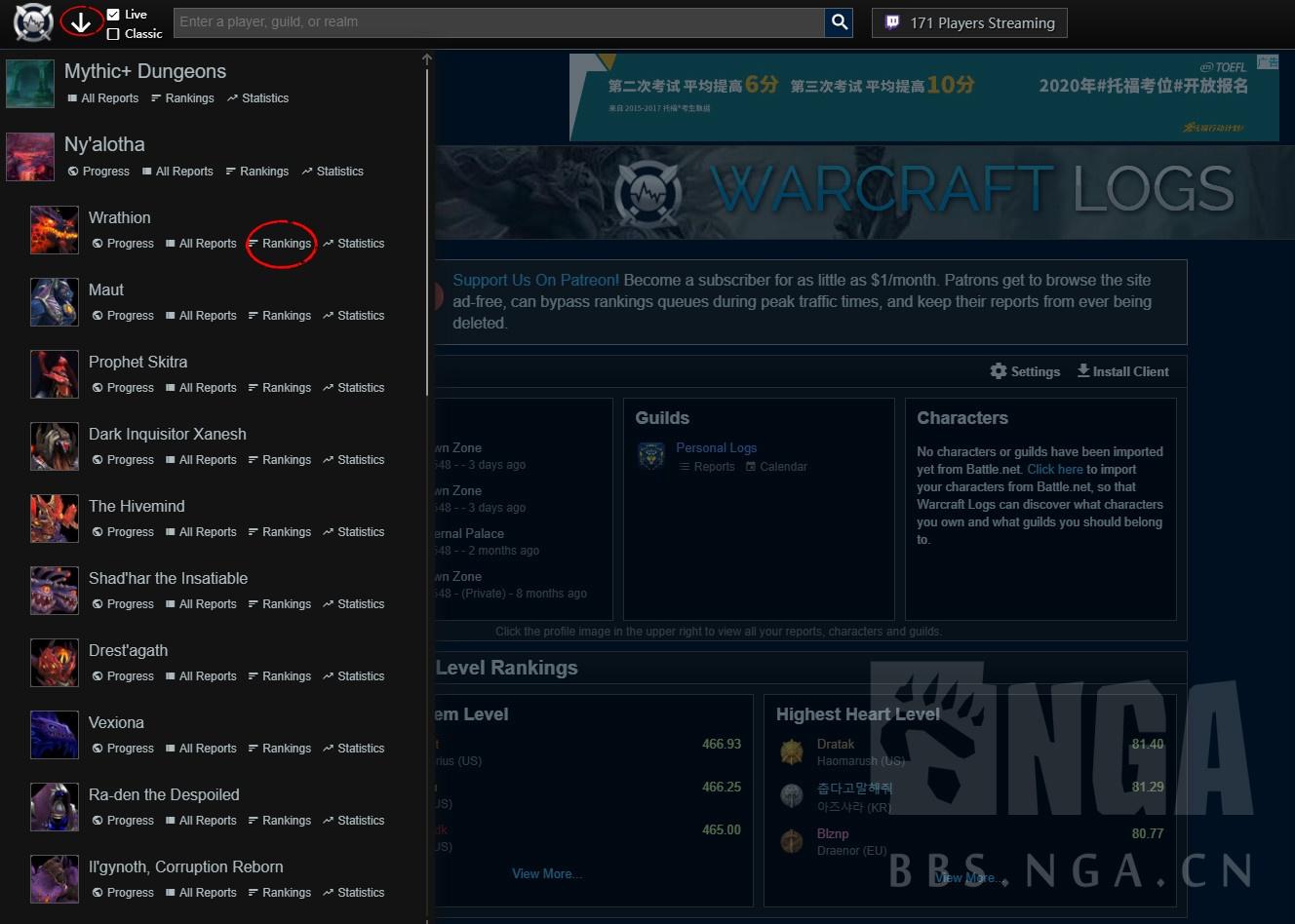Click the Vexiona boss portrait icon
This screenshot has width=1295, height=924.
tap(55, 735)
